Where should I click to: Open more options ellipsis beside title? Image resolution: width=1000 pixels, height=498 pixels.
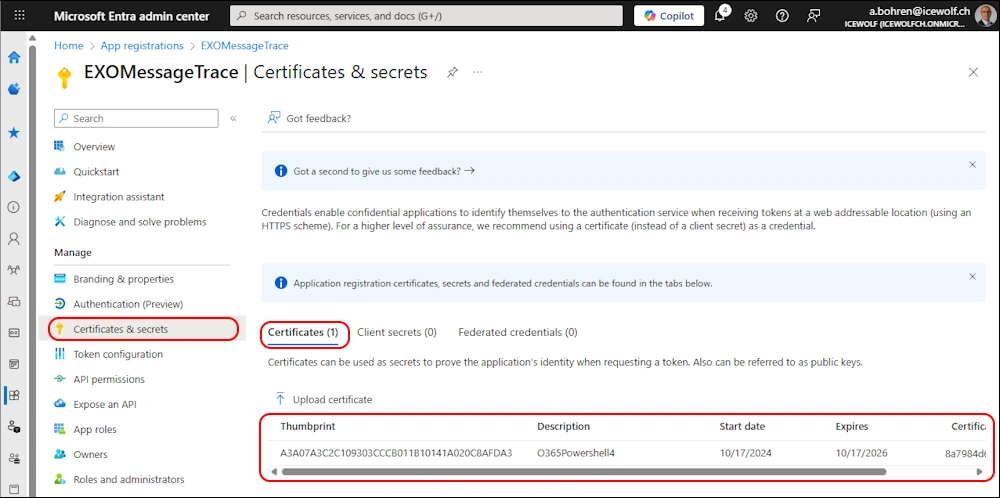pyautogui.click(x=478, y=72)
